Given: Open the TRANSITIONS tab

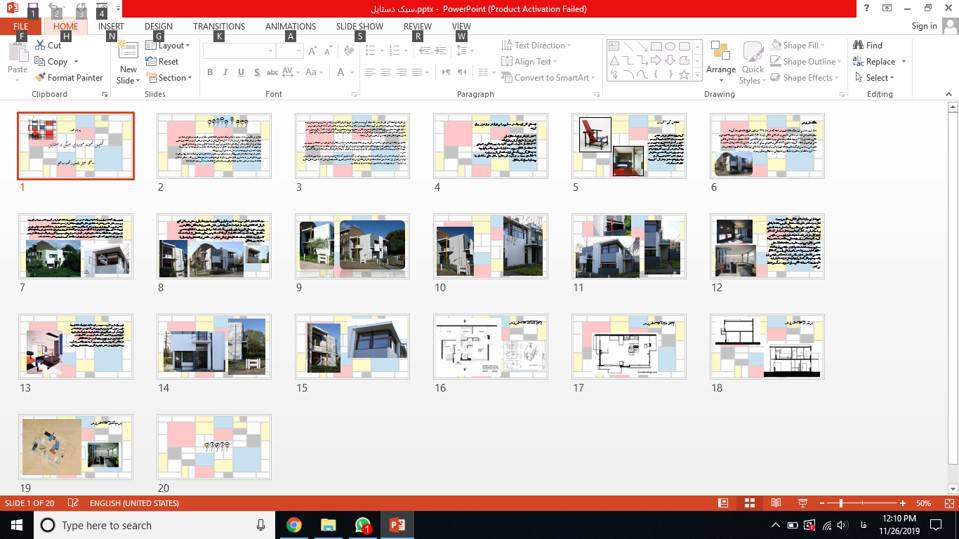Looking at the screenshot, I should tap(219, 26).
